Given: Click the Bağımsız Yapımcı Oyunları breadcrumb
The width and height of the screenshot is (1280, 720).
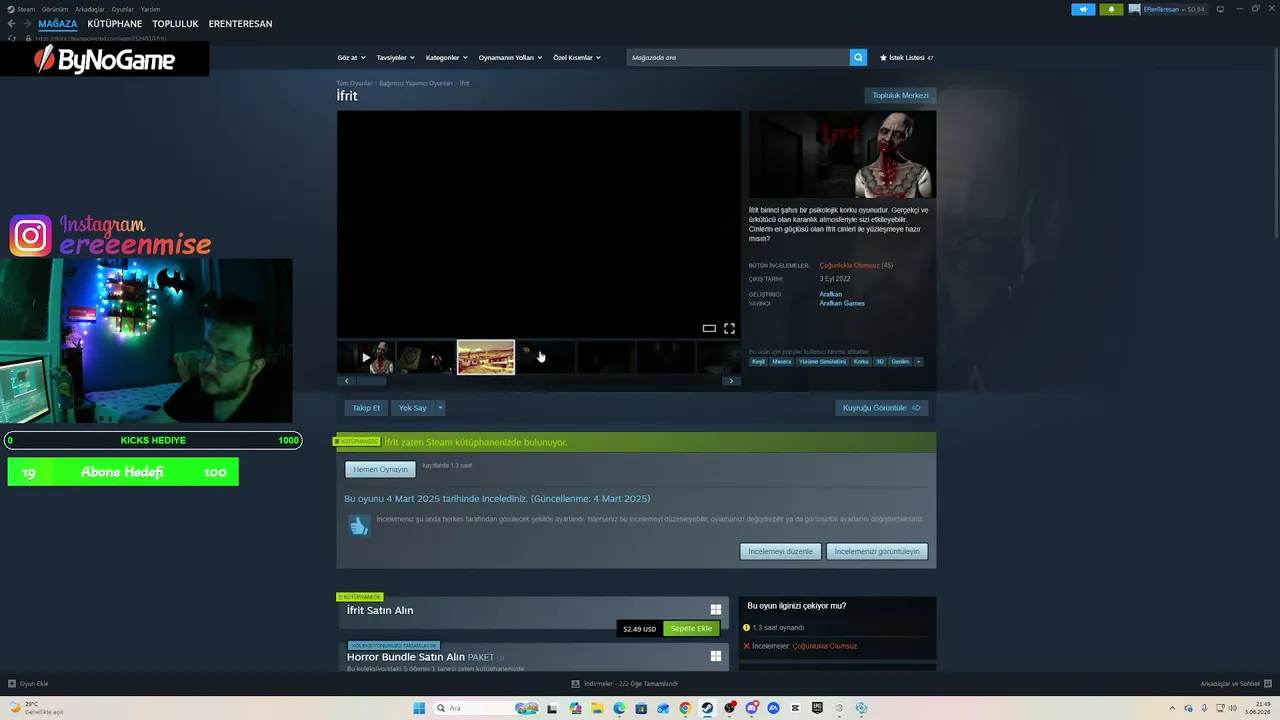Looking at the screenshot, I should (x=416, y=83).
